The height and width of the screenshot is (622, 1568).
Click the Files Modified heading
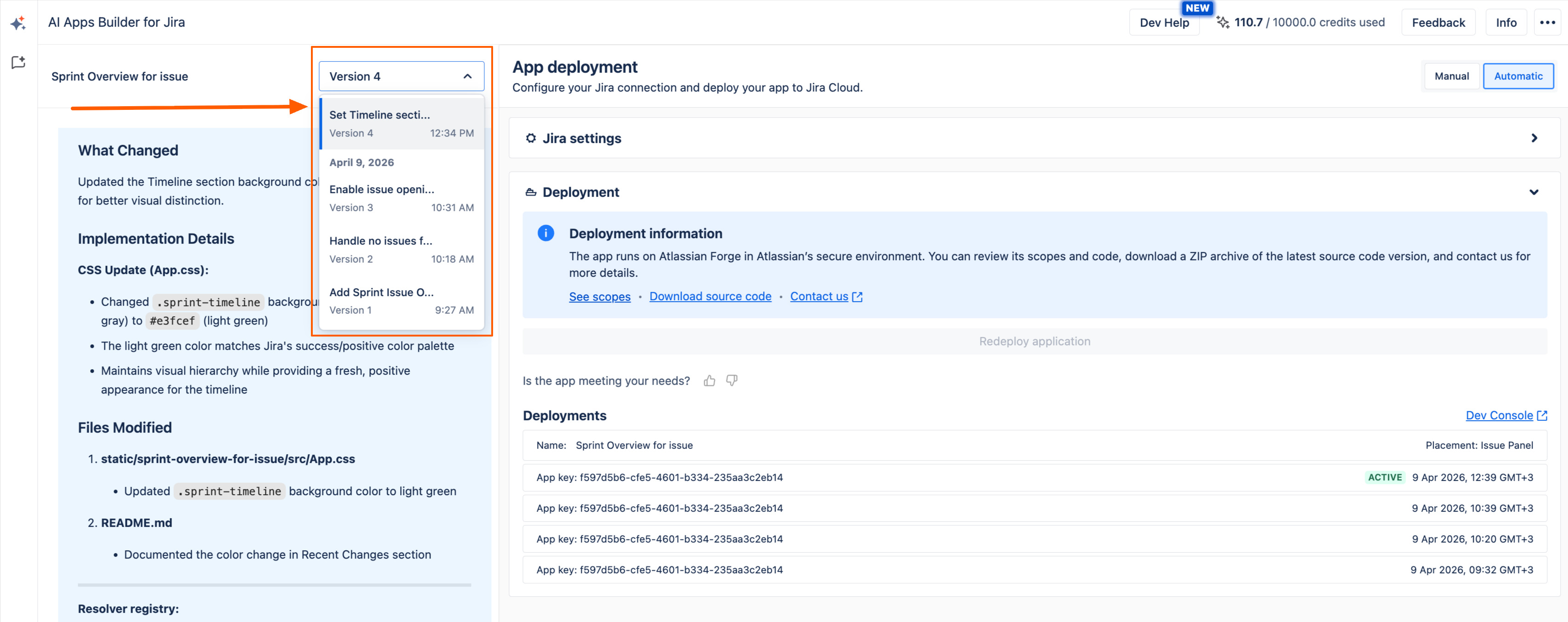[x=125, y=428]
